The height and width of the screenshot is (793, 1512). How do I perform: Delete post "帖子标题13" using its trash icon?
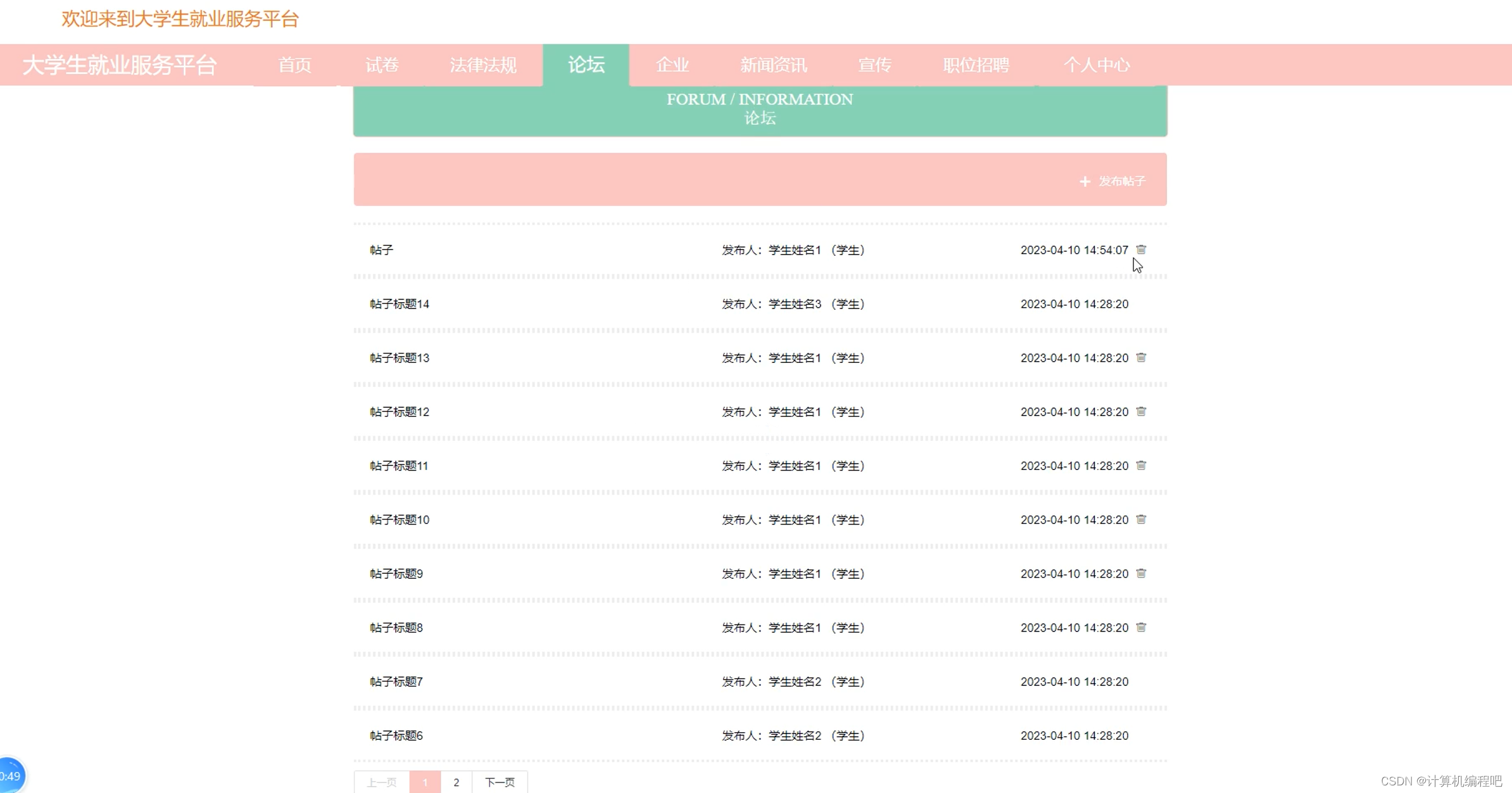[1142, 357]
